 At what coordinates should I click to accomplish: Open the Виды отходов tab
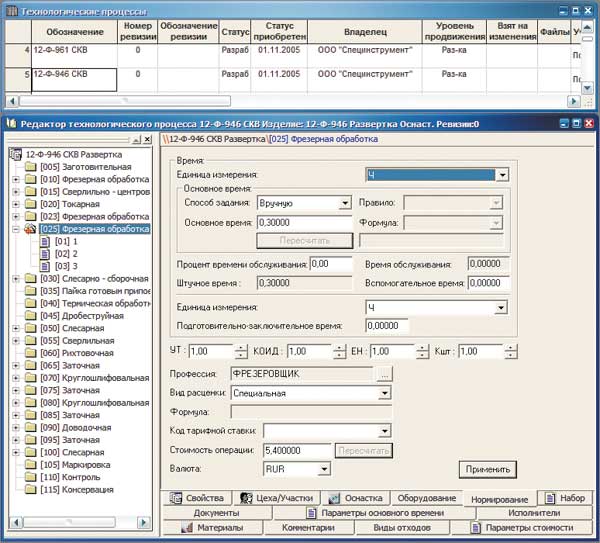402,528
